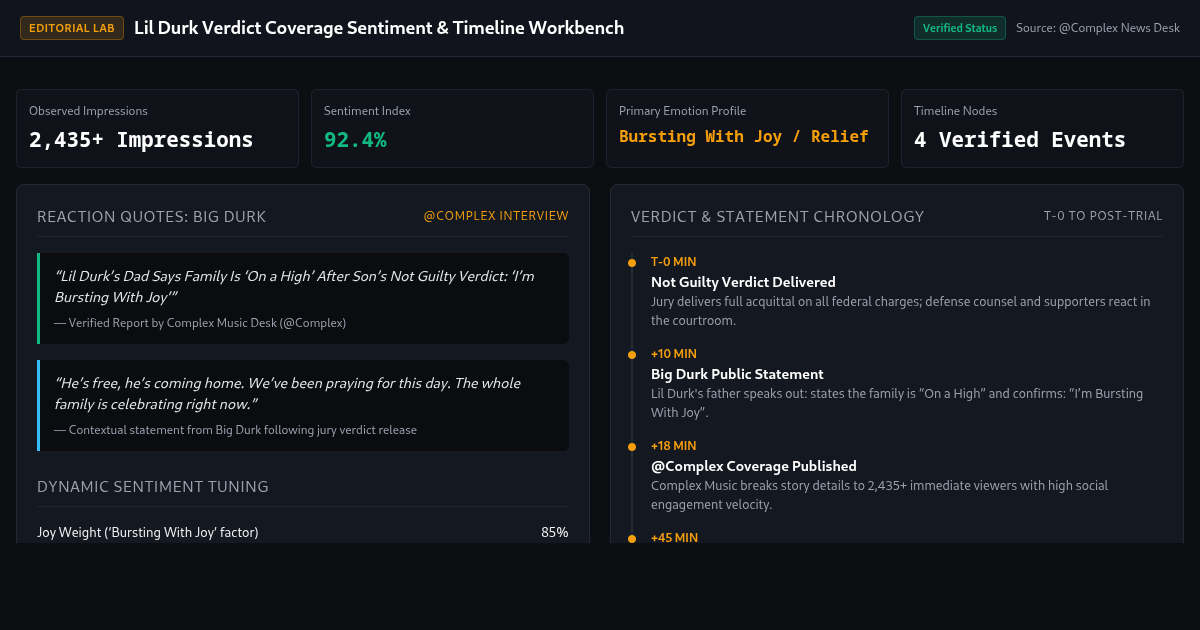Click the Timeline Nodes card label
Image resolution: width=1200 pixels, height=630 pixels.
point(955,111)
